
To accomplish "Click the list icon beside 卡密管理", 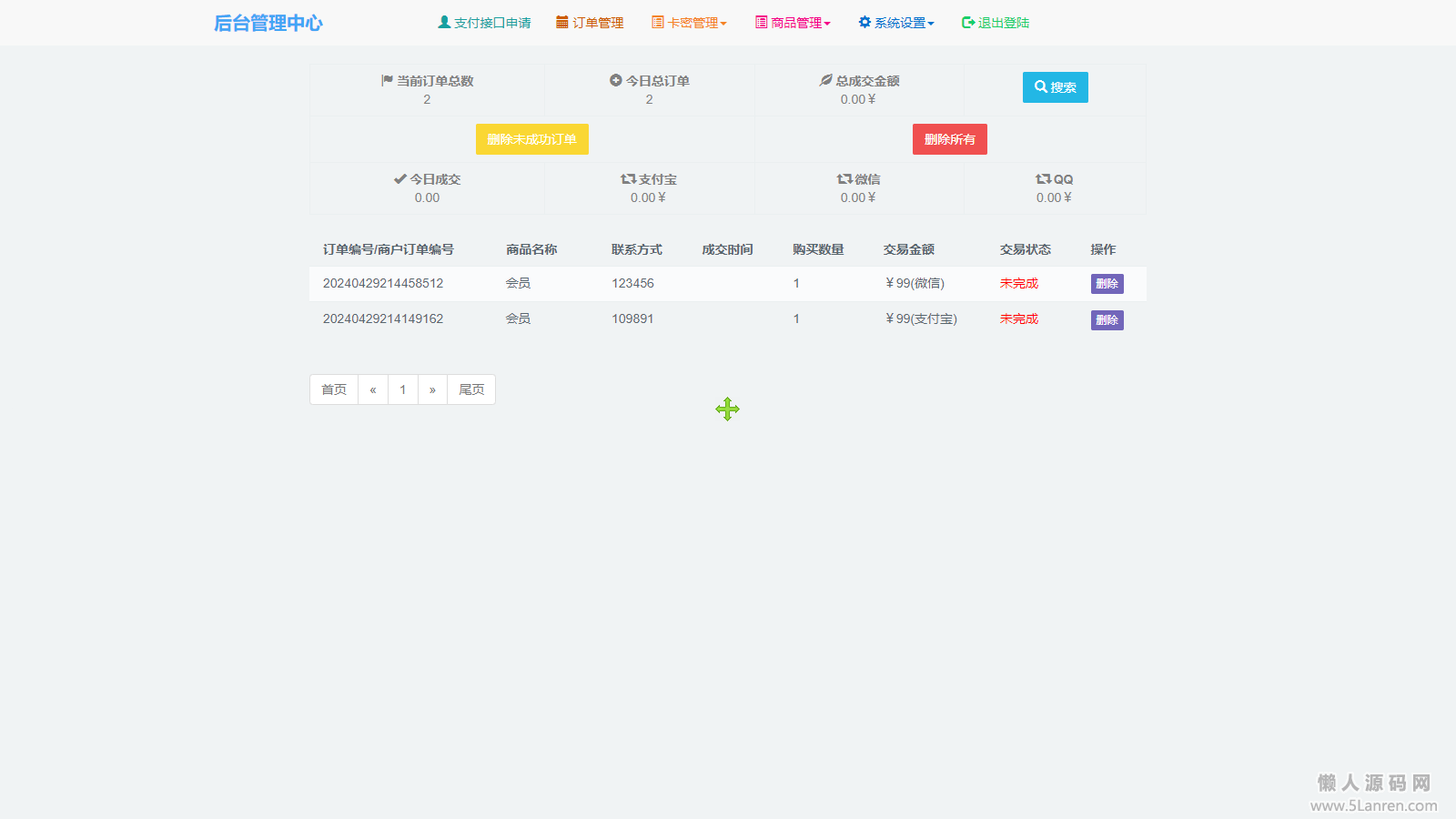I will tap(657, 22).
